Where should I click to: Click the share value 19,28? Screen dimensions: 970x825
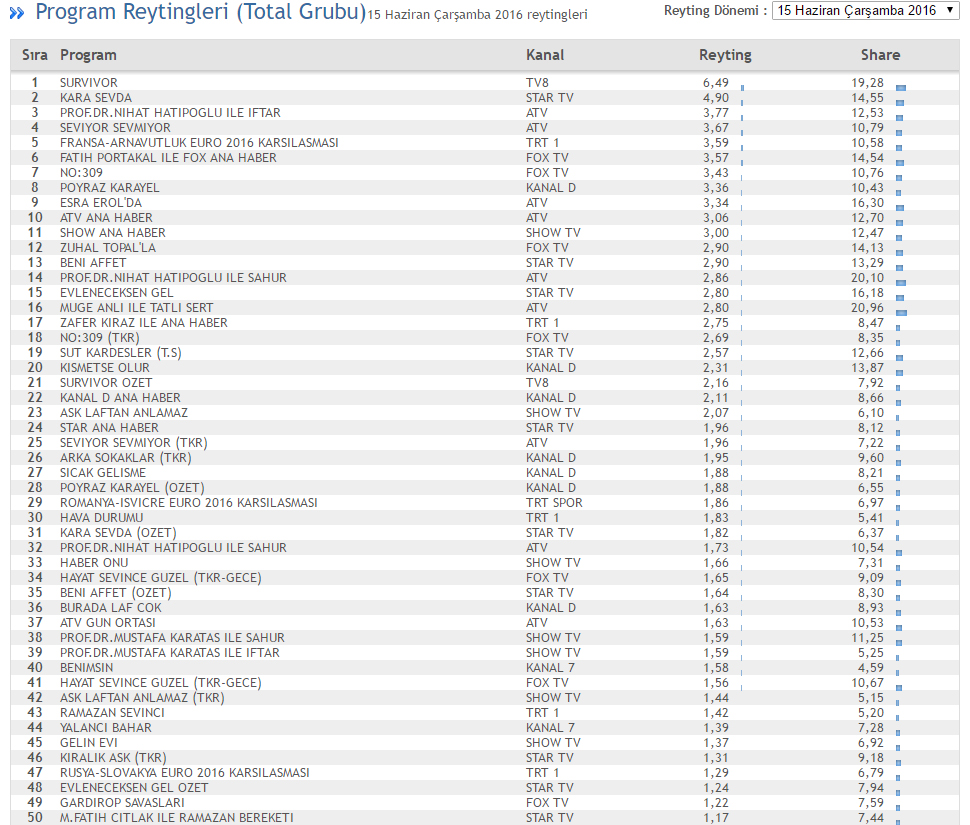coord(867,83)
